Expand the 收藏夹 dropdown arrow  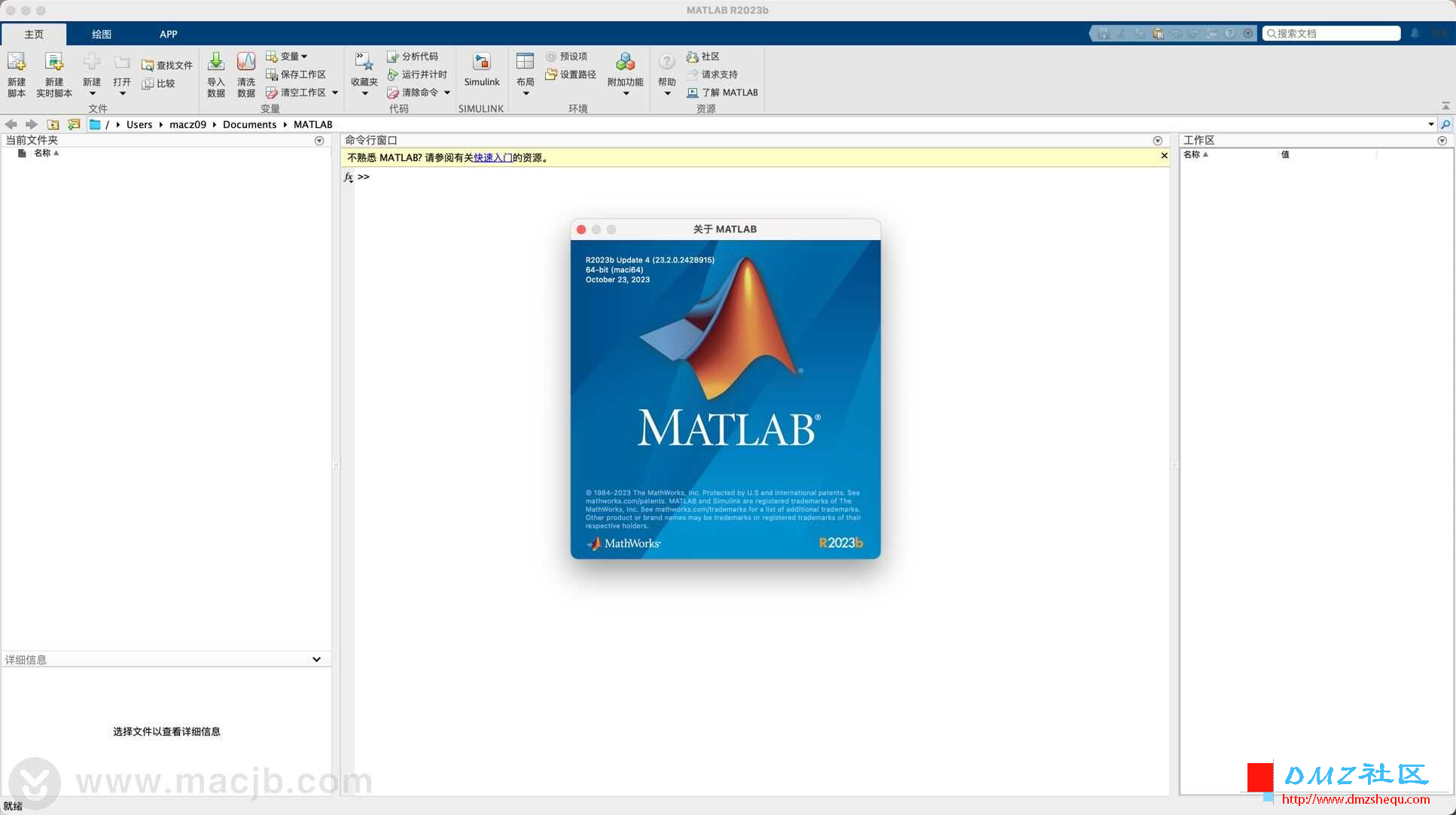pyautogui.click(x=364, y=94)
